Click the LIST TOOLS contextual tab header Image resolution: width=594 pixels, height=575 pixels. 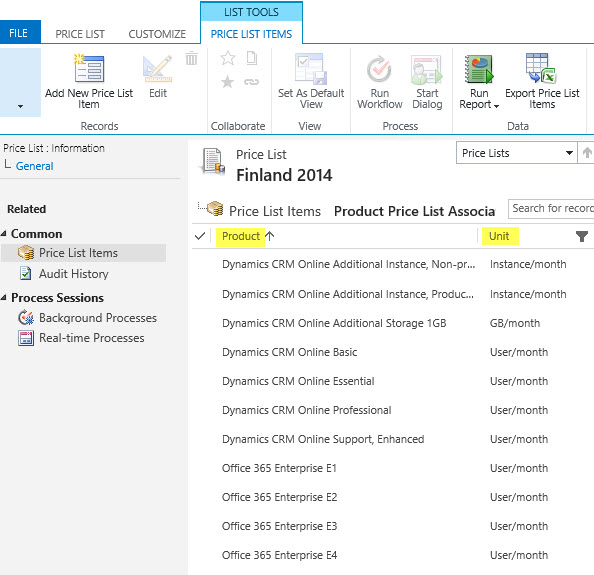(x=251, y=12)
